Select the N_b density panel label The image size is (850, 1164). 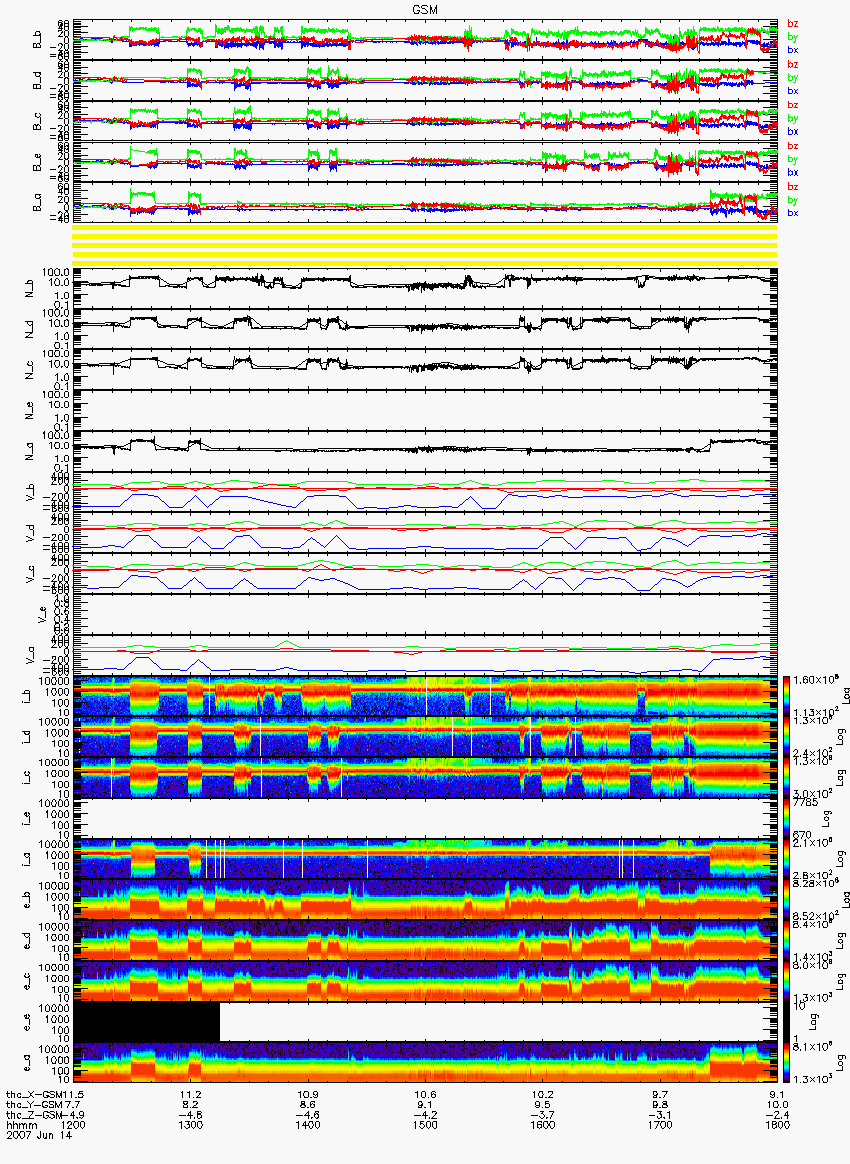pos(30,287)
